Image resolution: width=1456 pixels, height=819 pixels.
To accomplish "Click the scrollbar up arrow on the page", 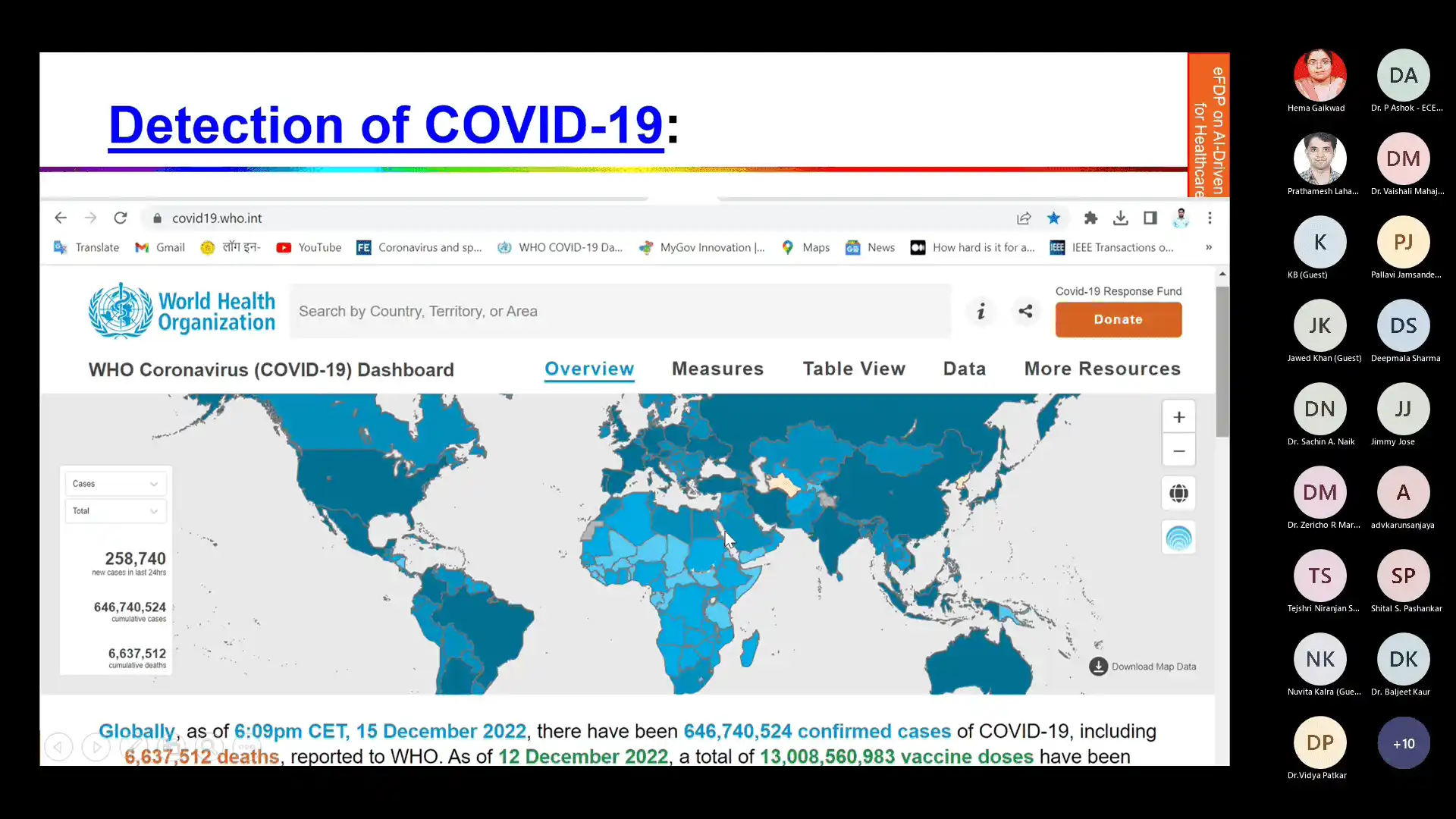I will click(x=1222, y=274).
